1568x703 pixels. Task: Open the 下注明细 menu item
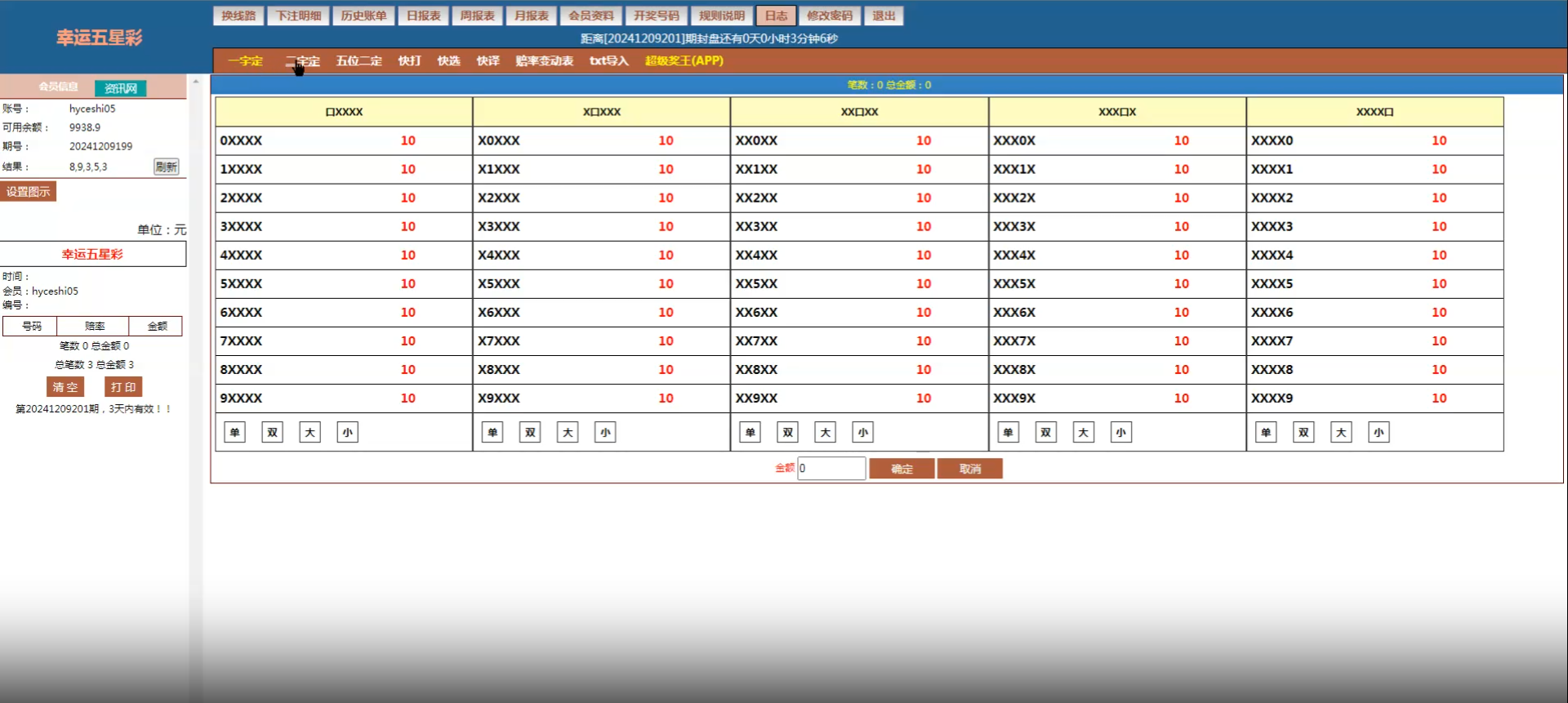point(298,16)
